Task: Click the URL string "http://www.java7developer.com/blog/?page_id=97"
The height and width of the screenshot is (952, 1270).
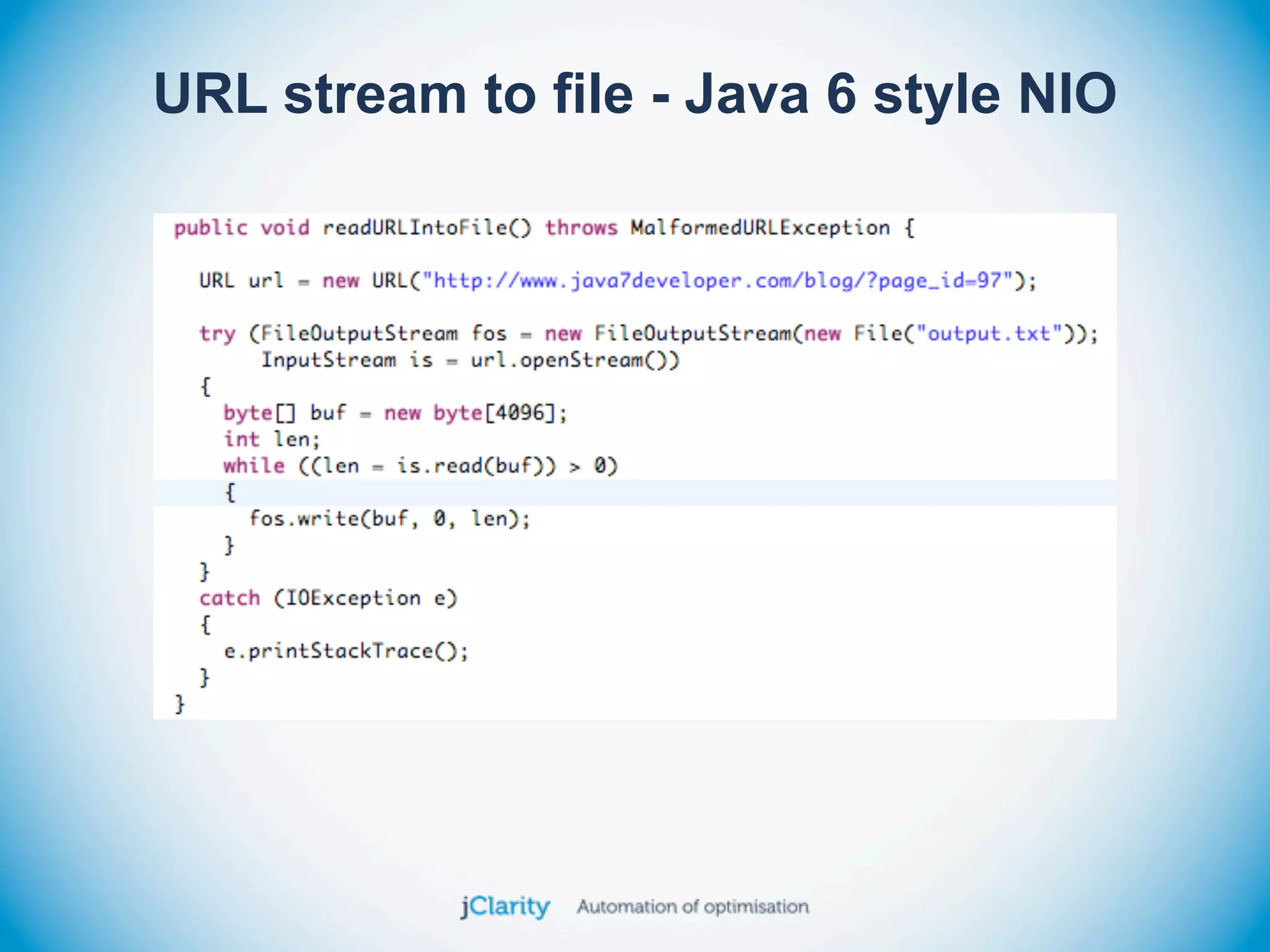Action: click(717, 281)
